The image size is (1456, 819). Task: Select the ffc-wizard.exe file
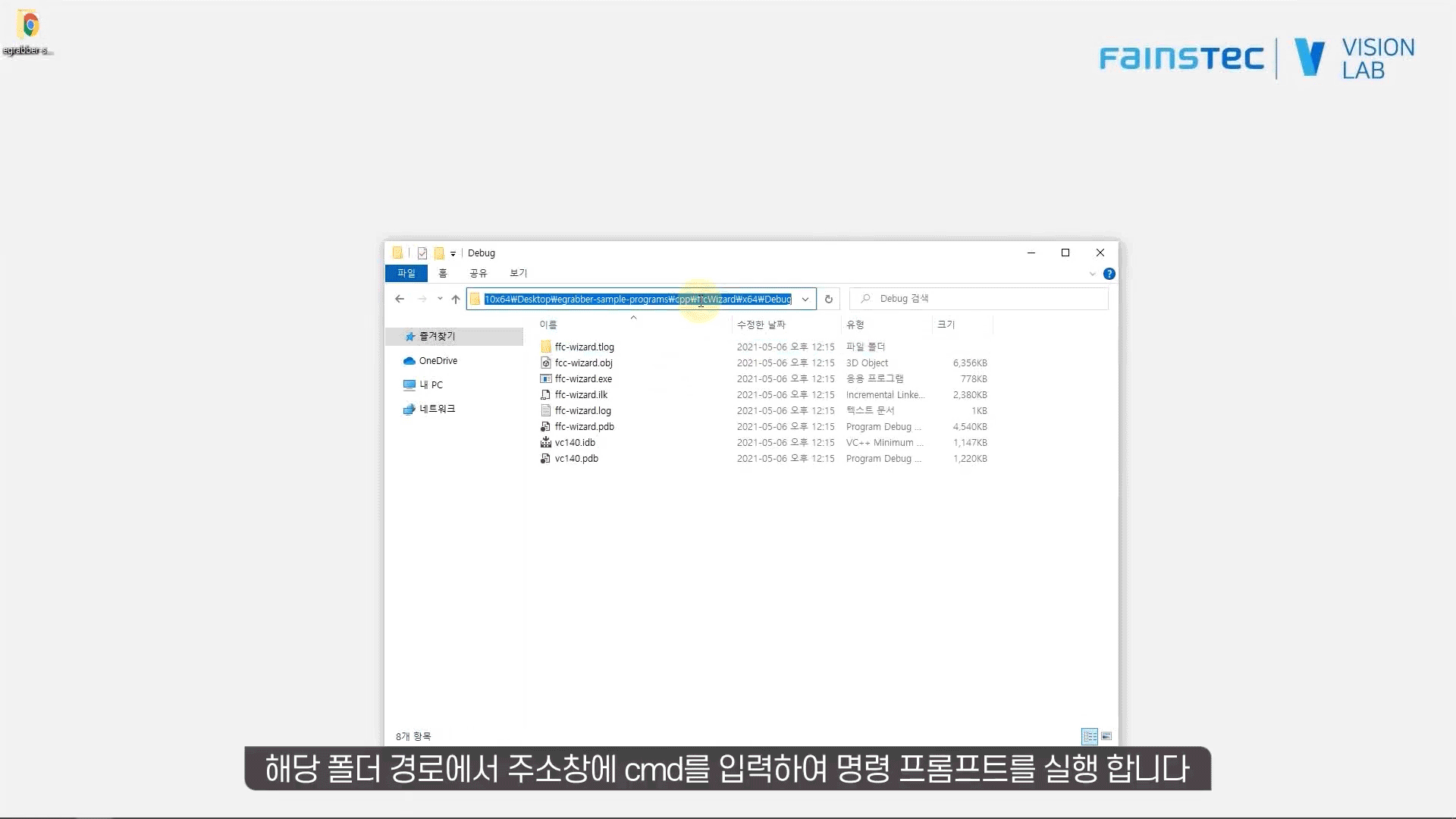coord(582,378)
